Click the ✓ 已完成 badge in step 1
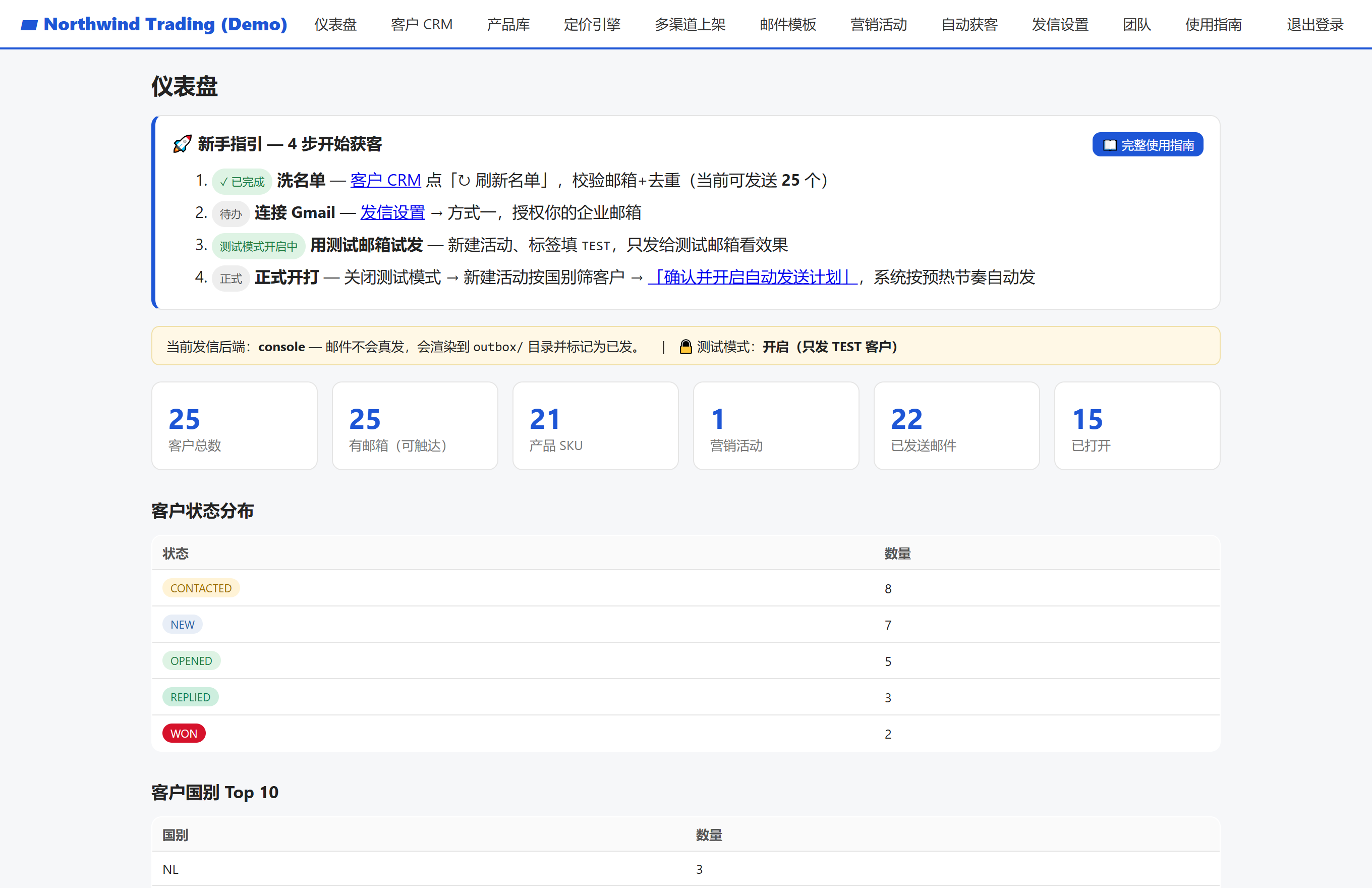The image size is (1372, 888). click(242, 182)
